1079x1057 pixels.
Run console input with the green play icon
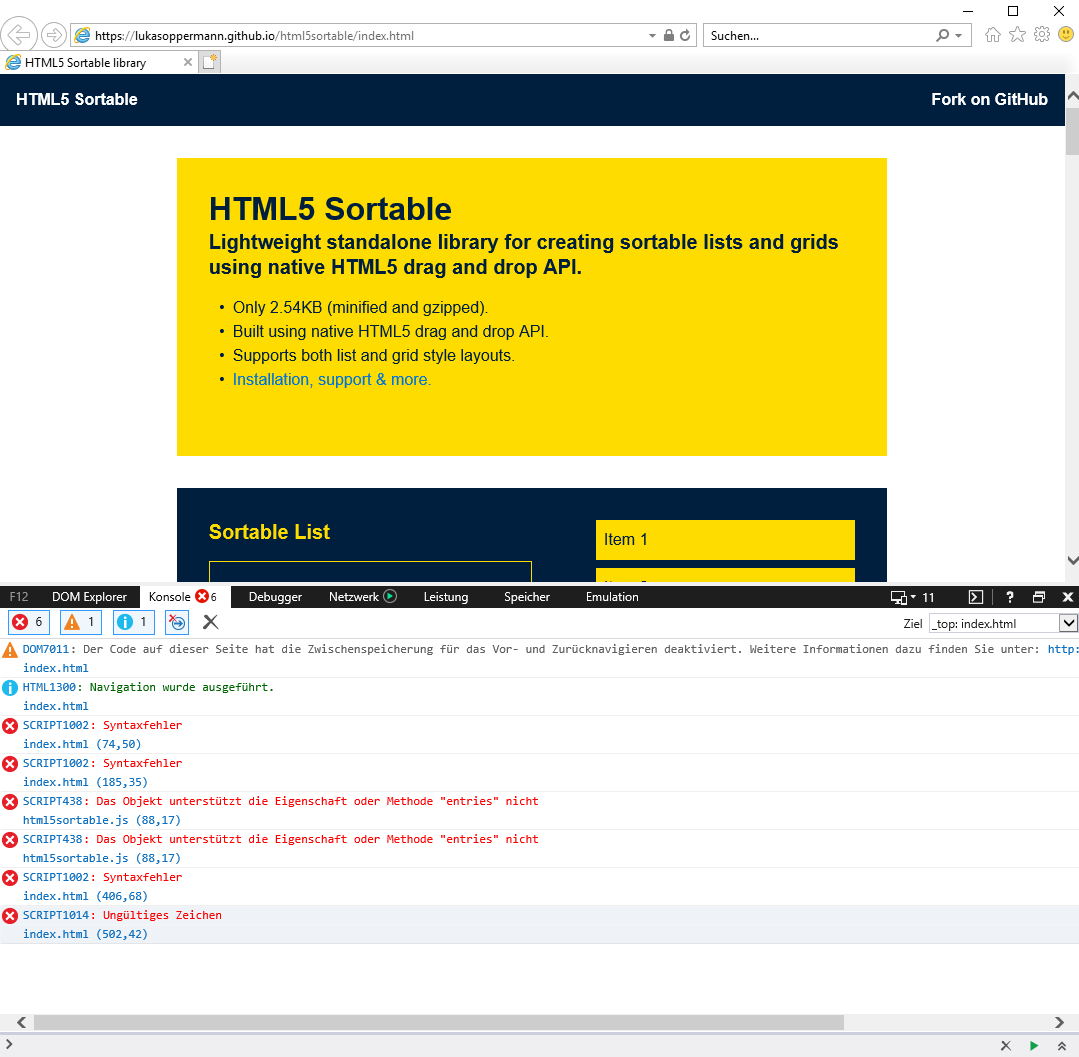click(1034, 1045)
